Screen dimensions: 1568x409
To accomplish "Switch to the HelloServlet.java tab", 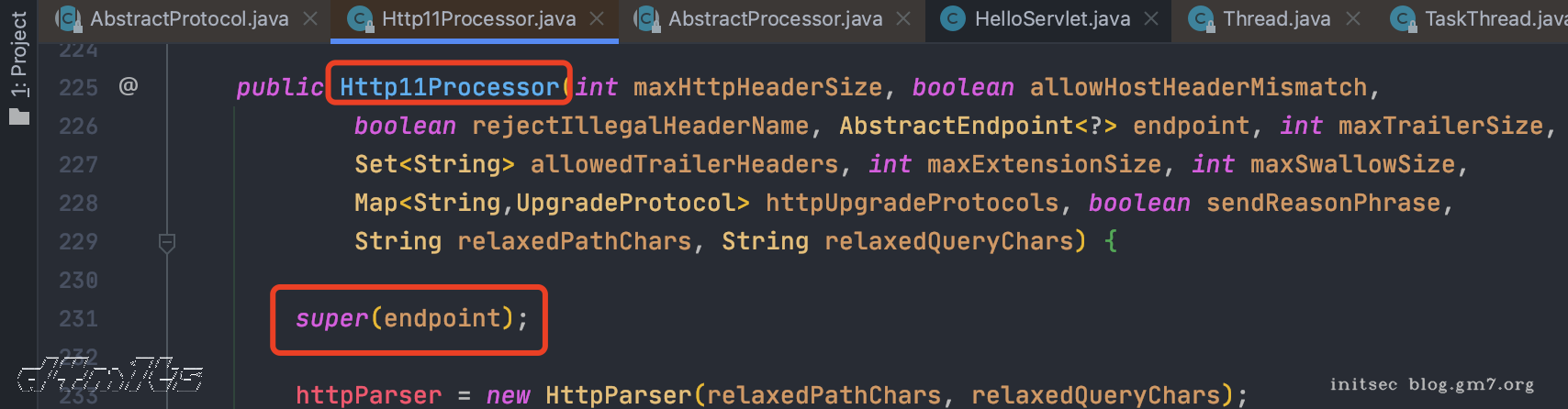I will coord(1052,18).
